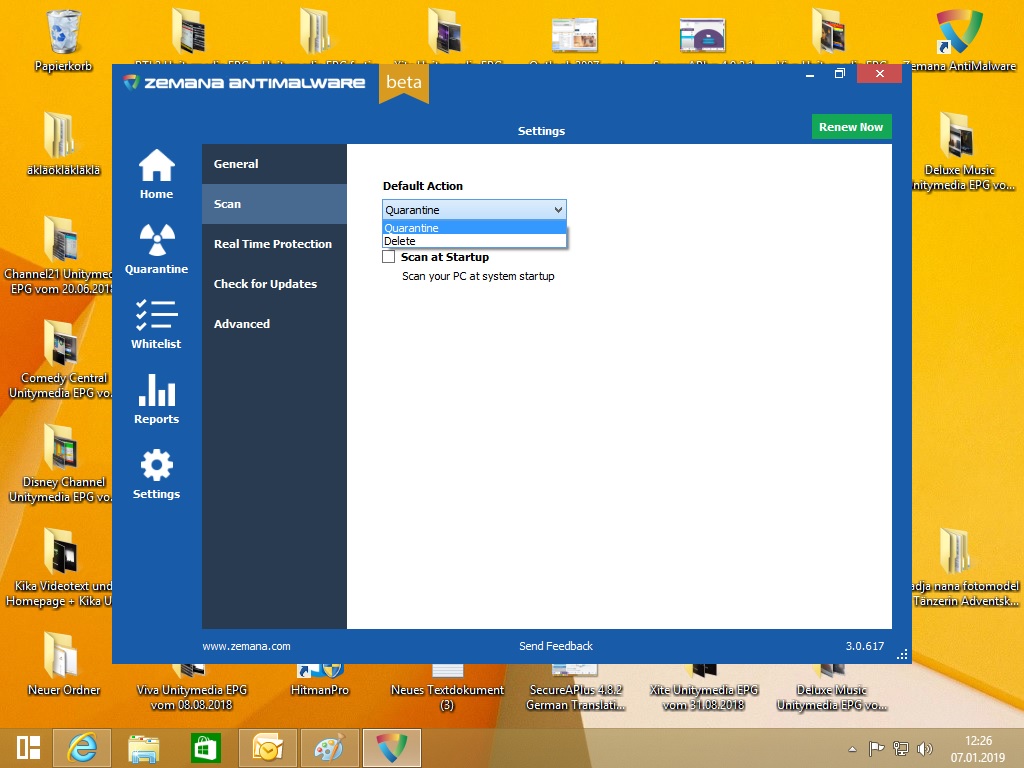Click the resize grip at window corner
Screen dimensions: 1024x768
[903, 654]
